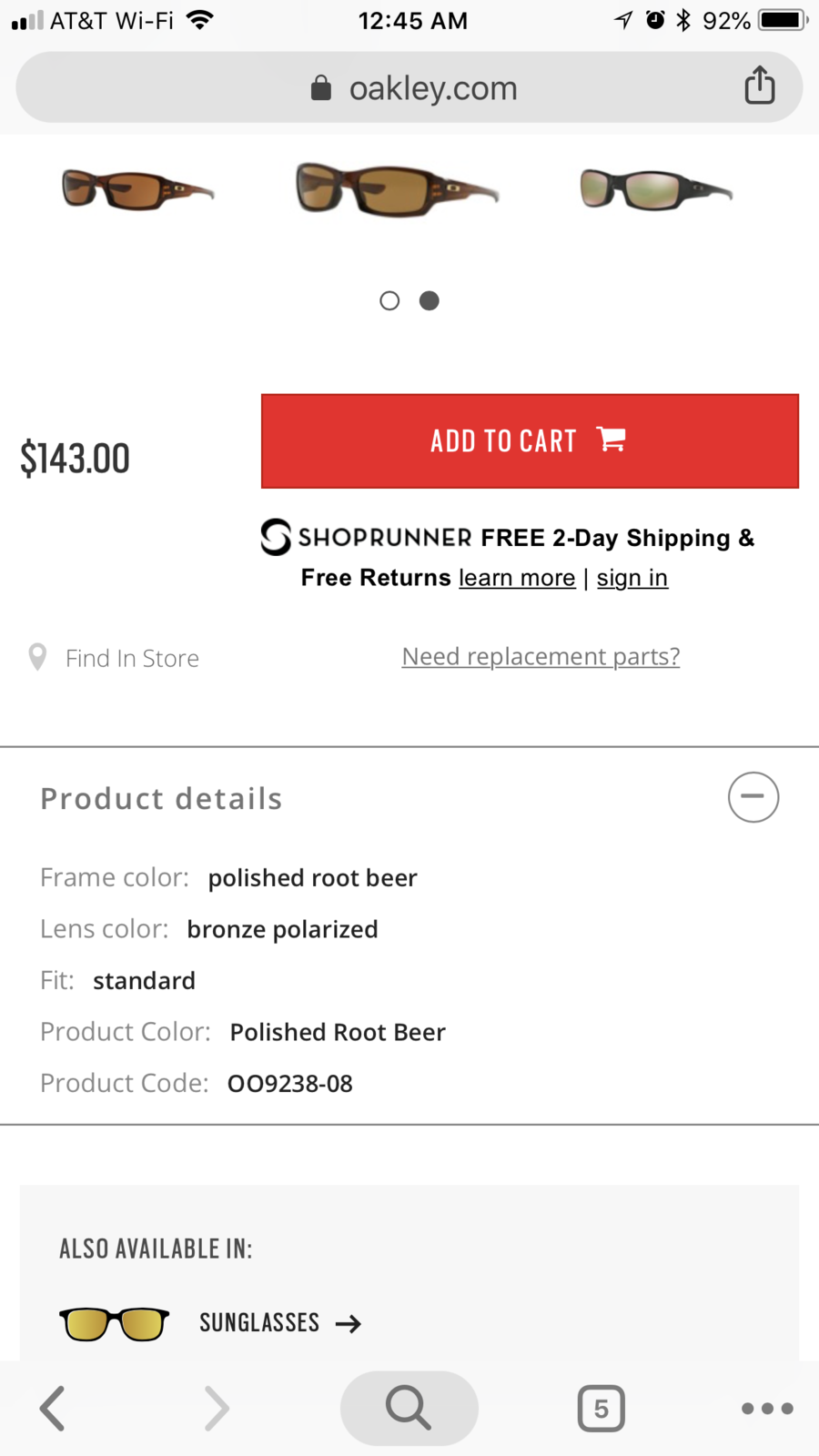The image size is (819, 1456).
Task: Collapse the Product details section
Action: pyautogui.click(x=753, y=797)
